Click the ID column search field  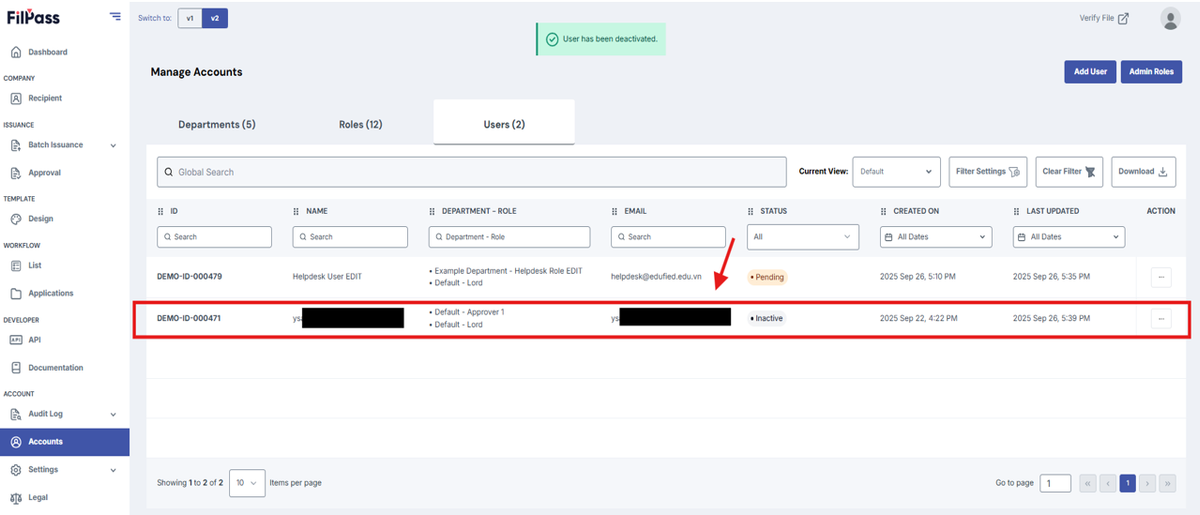point(214,237)
